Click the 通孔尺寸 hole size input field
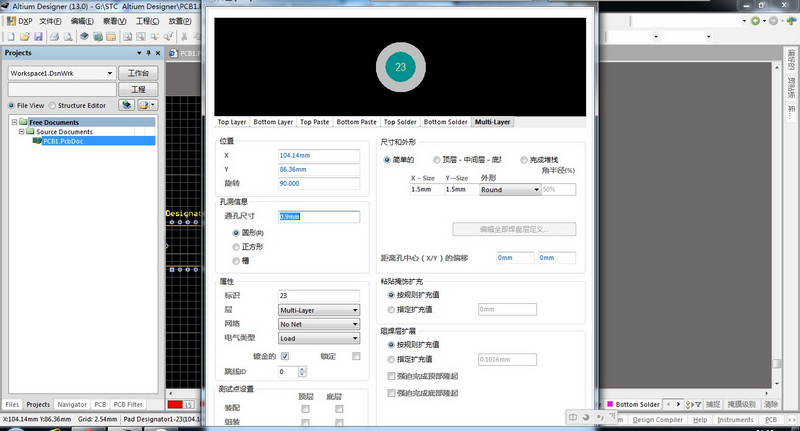The image size is (800, 431). [x=318, y=216]
